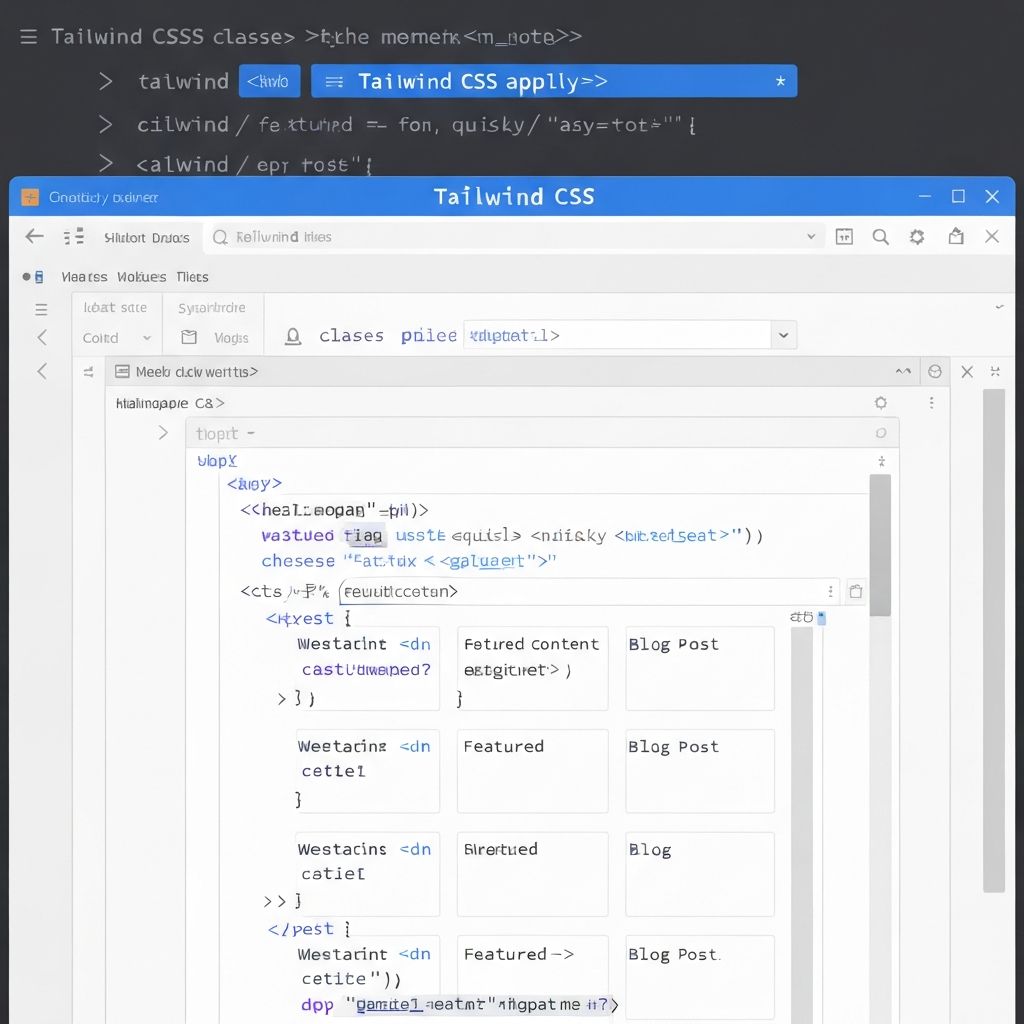This screenshot has height=1024, width=1024.
Task: Click the search magnifier in the toolbar
Action: coord(880,237)
